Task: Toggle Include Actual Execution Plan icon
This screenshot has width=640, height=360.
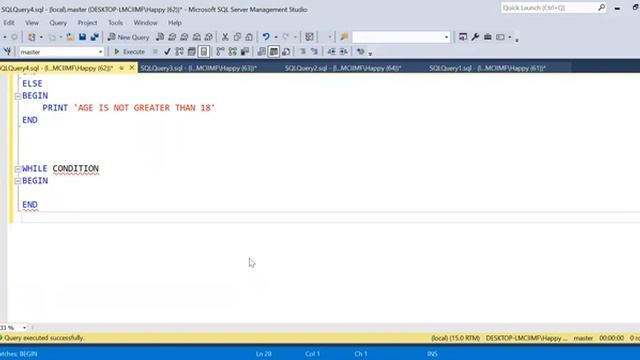Action: (x=220, y=52)
